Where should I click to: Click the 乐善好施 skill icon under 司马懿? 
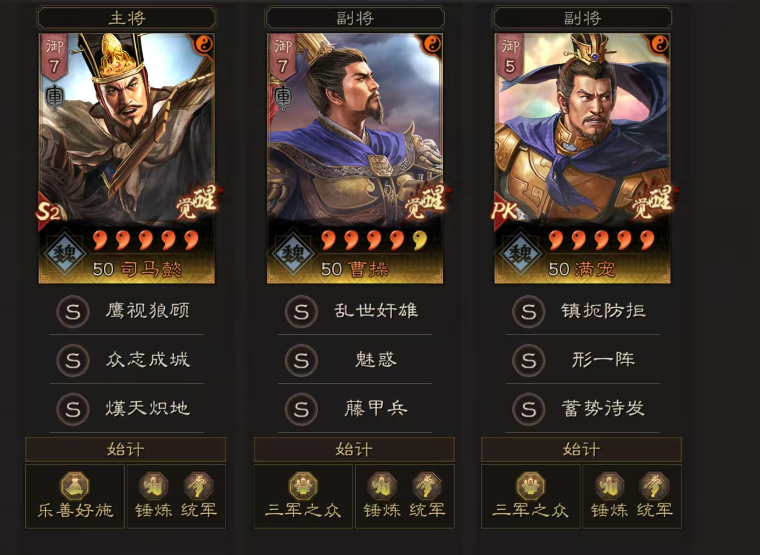(75, 486)
